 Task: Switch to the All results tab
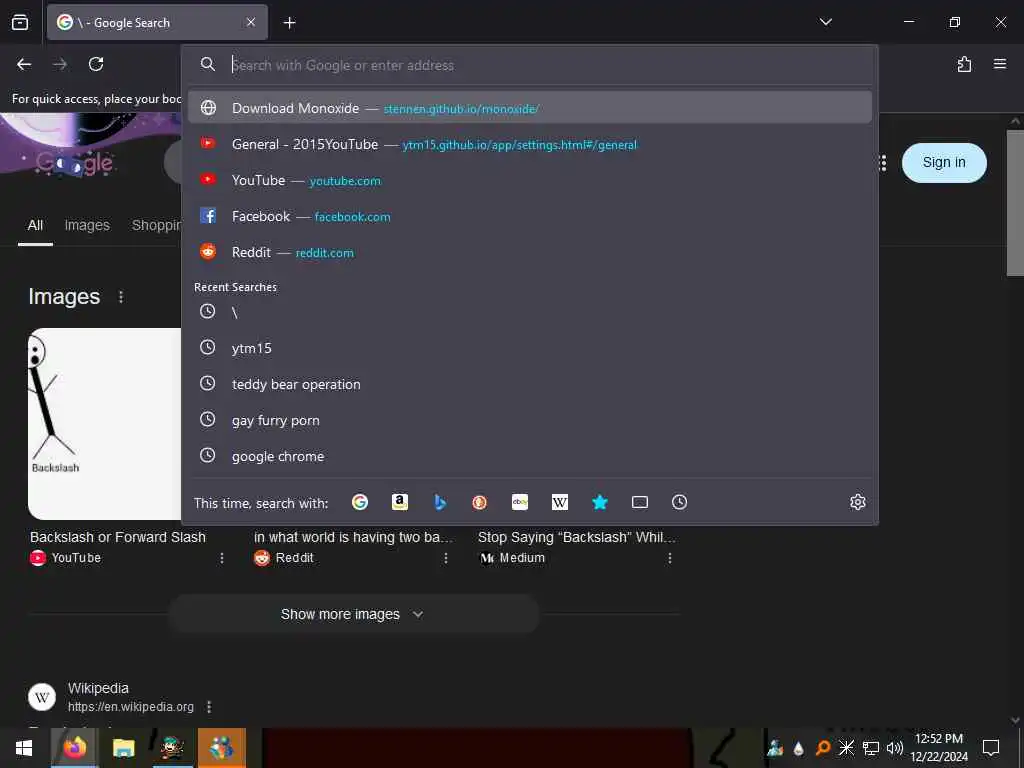[x=35, y=225]
